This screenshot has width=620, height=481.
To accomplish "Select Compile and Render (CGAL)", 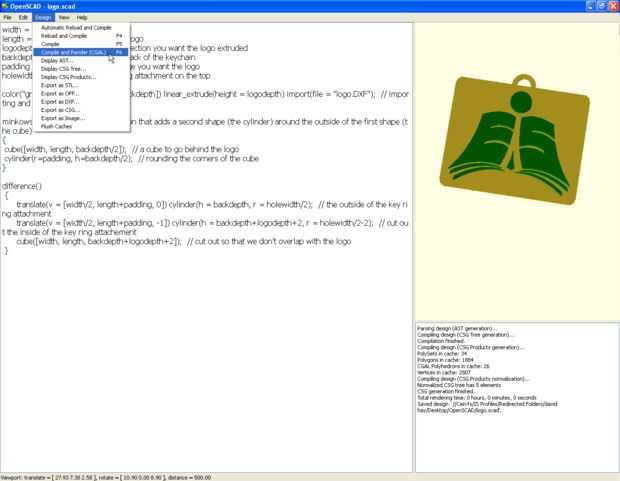I will pos(81,52).
